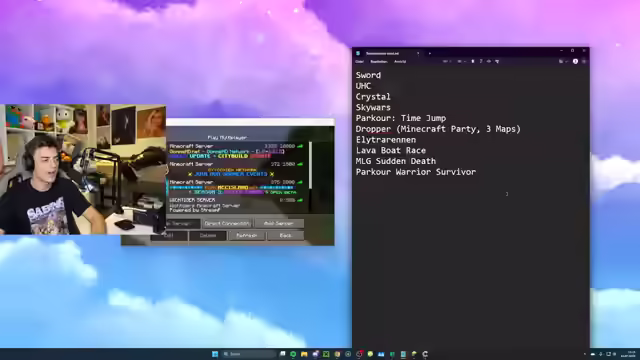Screen dimensions: 640x360
Task: Click Add Server button in Minecraft
Action: point(279,223)
